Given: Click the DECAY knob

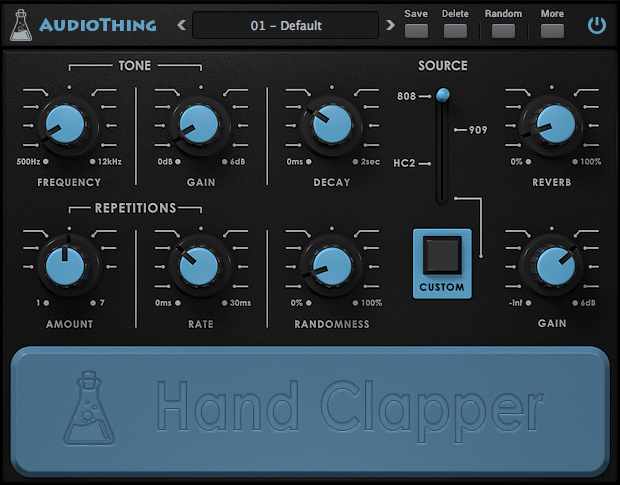Looking at the screenshot, I should tap(332, 125).
